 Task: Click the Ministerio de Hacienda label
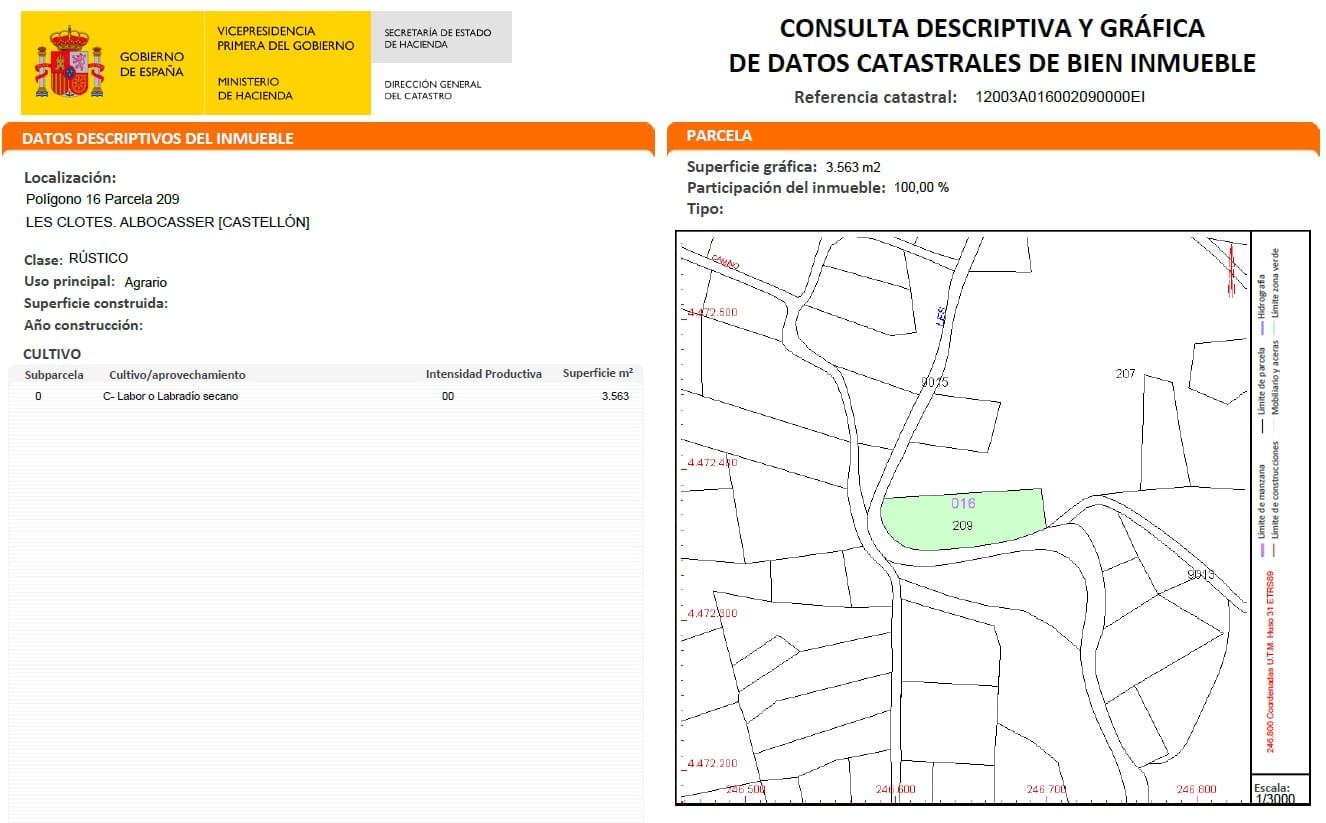point(254,89)
